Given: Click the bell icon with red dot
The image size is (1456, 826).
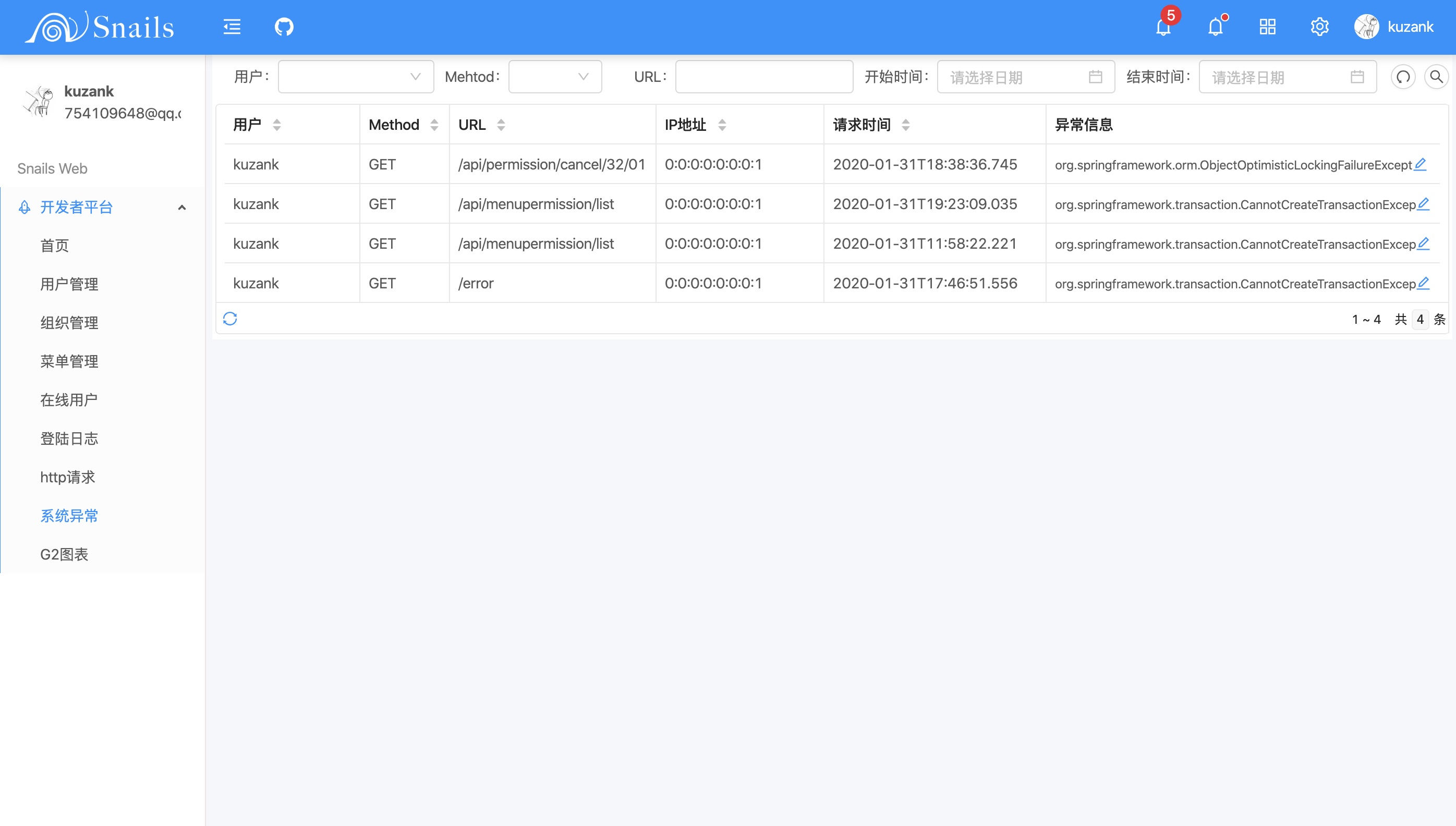Looking at the screenshot, I should coord(1215,27).
